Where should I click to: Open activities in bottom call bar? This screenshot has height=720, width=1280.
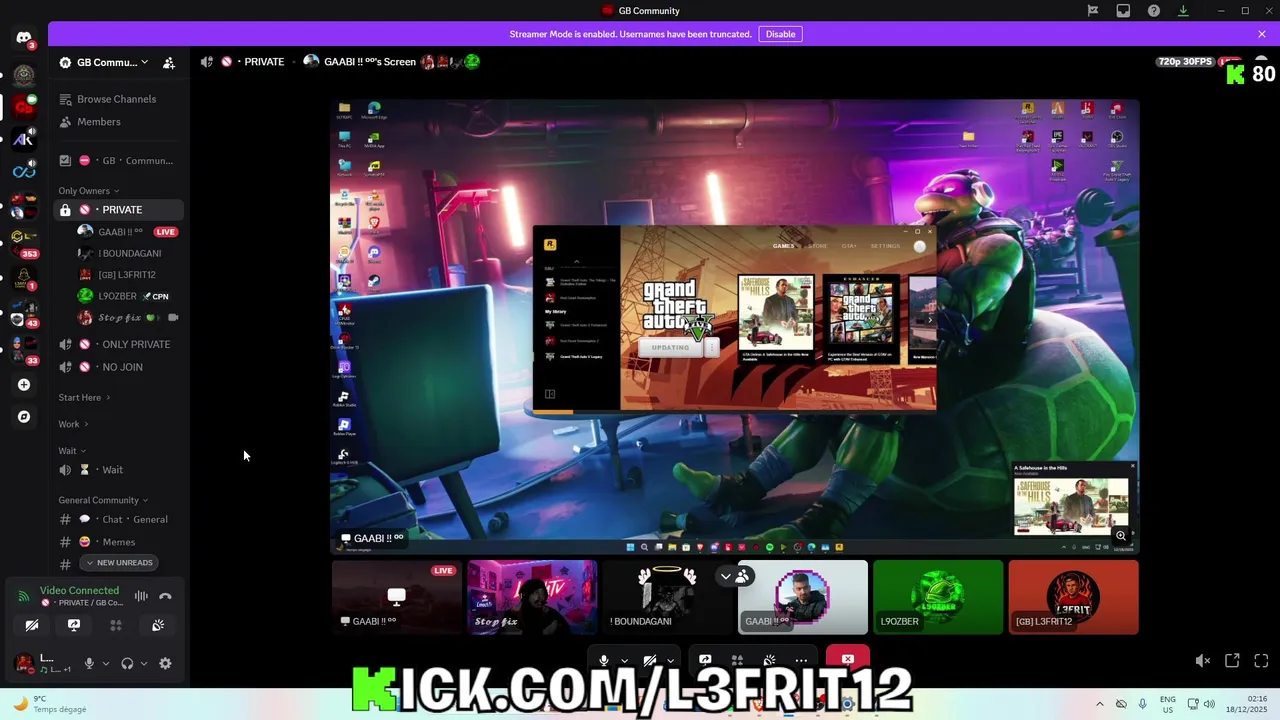point(737,660)
